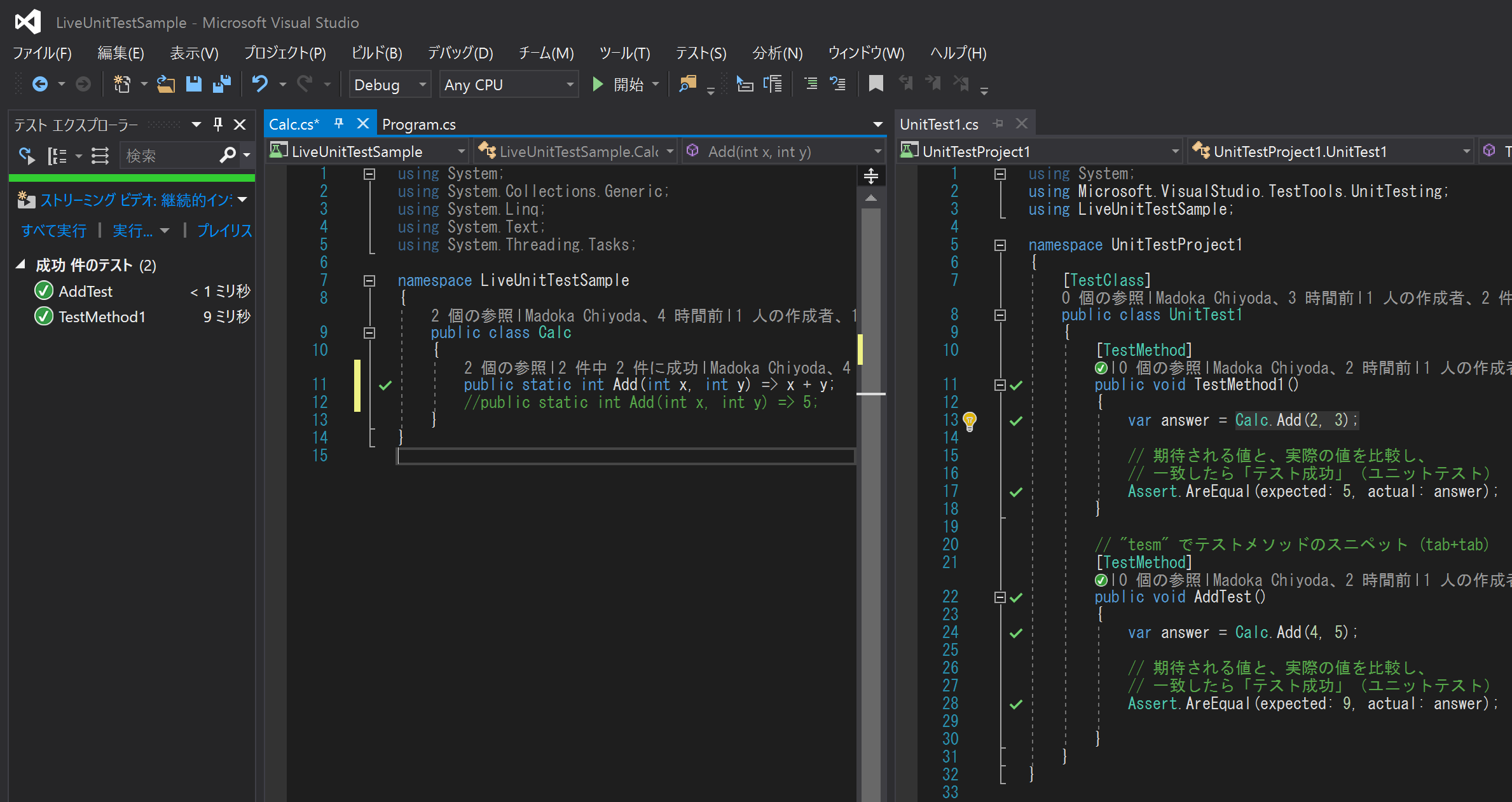The width and height of the screenshot is (1512, 802).
Task: Click the Open File folder icon
Action: (166, 84)
